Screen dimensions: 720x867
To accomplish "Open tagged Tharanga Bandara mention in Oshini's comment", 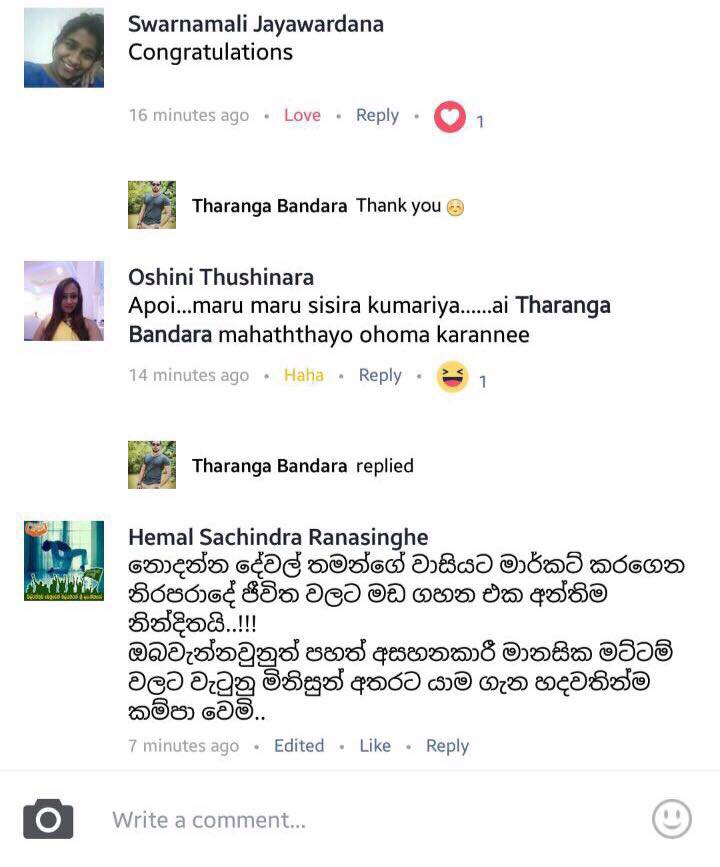I will (563, 305).
